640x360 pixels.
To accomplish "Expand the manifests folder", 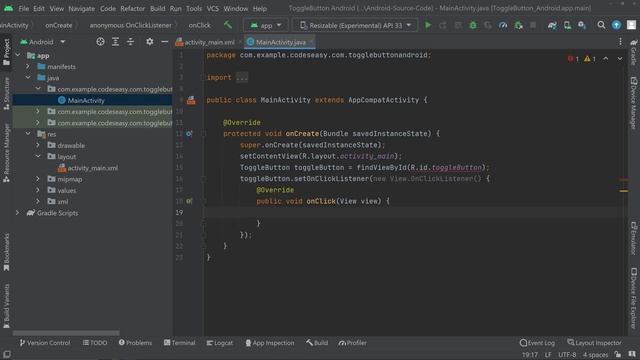I will (x=28, y=67).
